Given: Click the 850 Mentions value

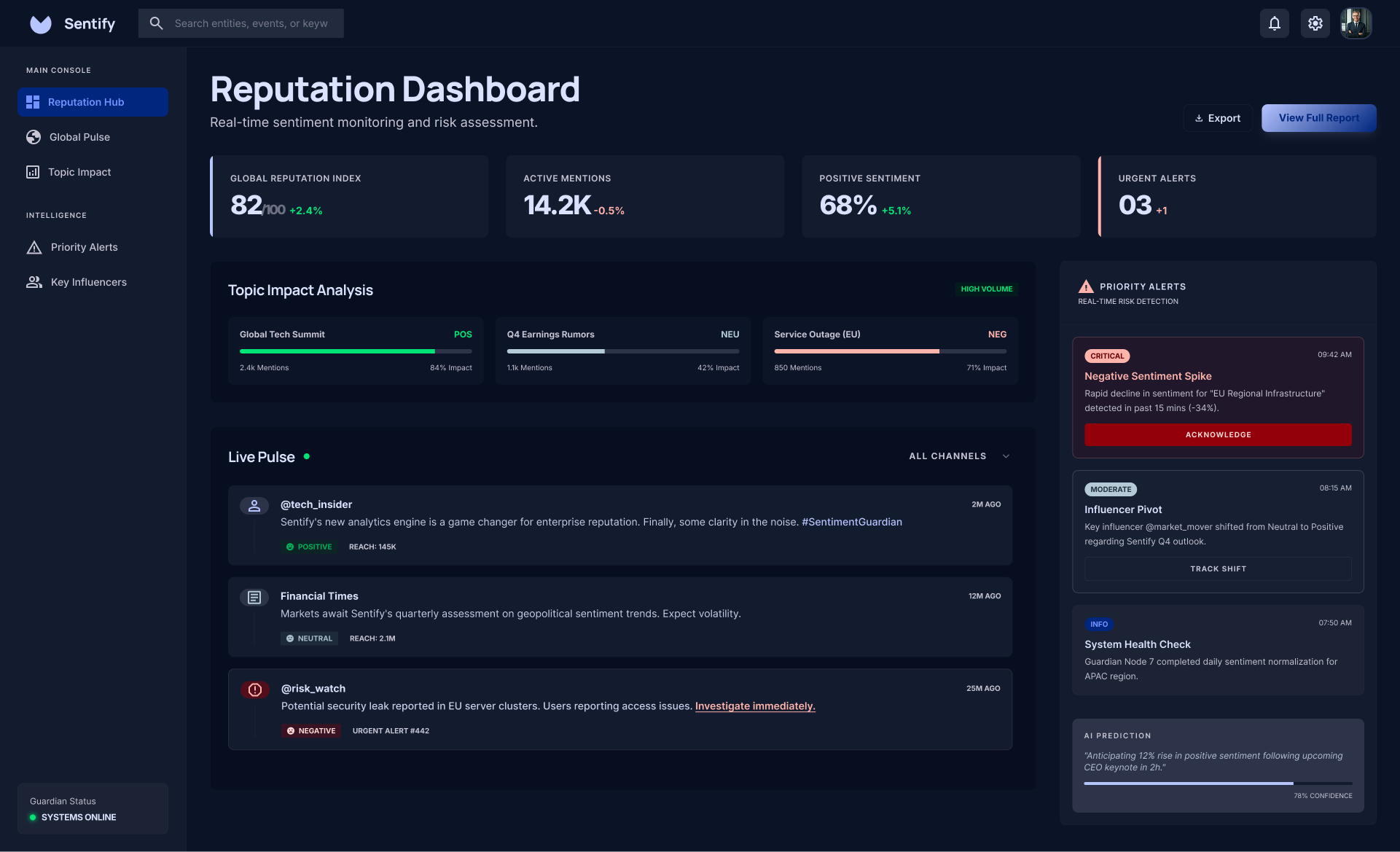Looking at the screenshot, I should point(797,368).
